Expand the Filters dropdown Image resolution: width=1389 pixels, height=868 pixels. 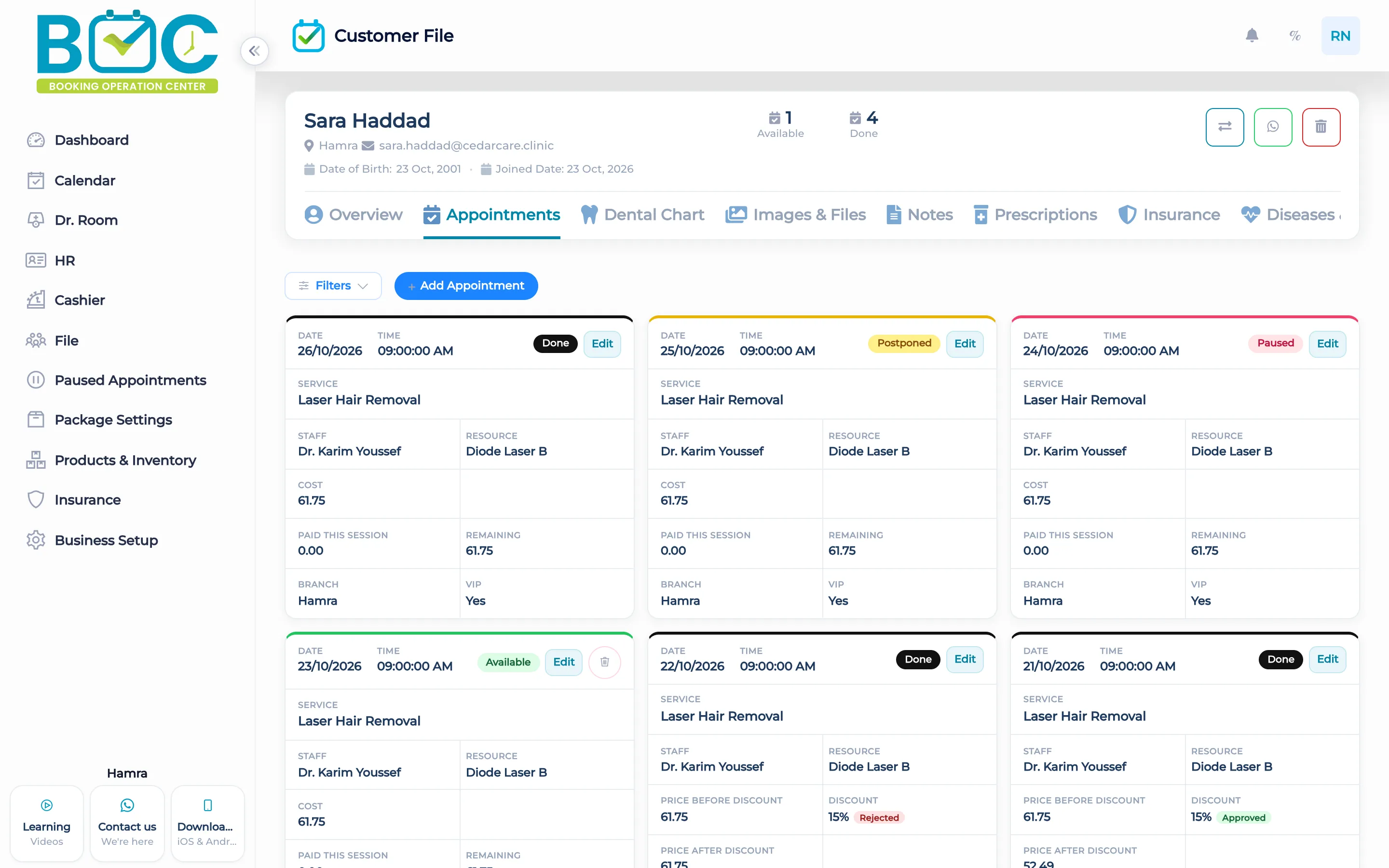coord(333,285)
